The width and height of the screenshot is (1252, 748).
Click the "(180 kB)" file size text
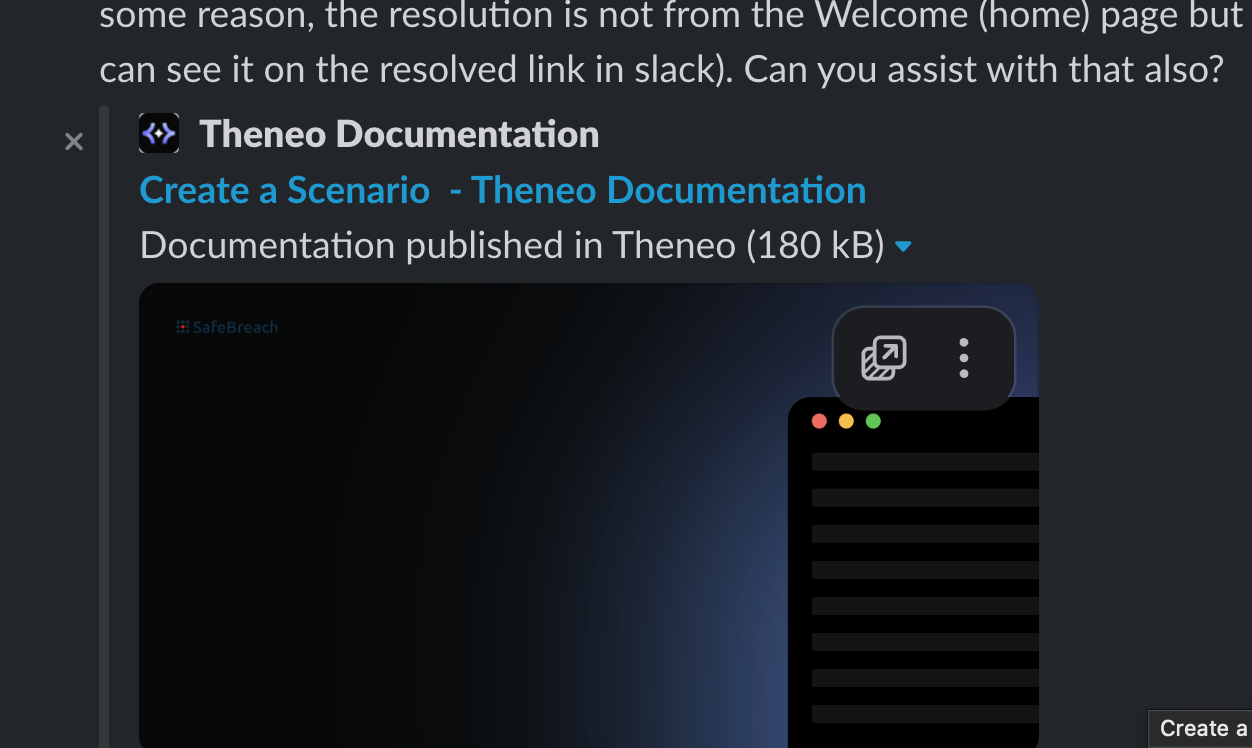pyautogui.click(x=815, y=245)
